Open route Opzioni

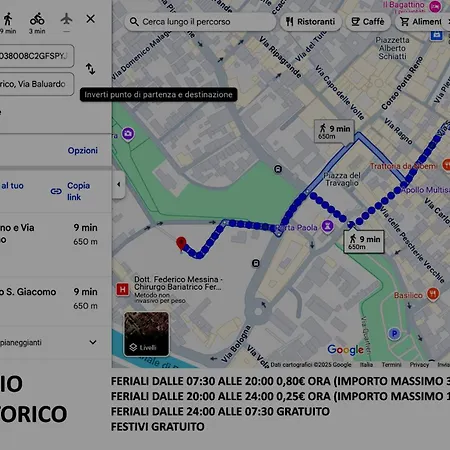pos(83,150)
